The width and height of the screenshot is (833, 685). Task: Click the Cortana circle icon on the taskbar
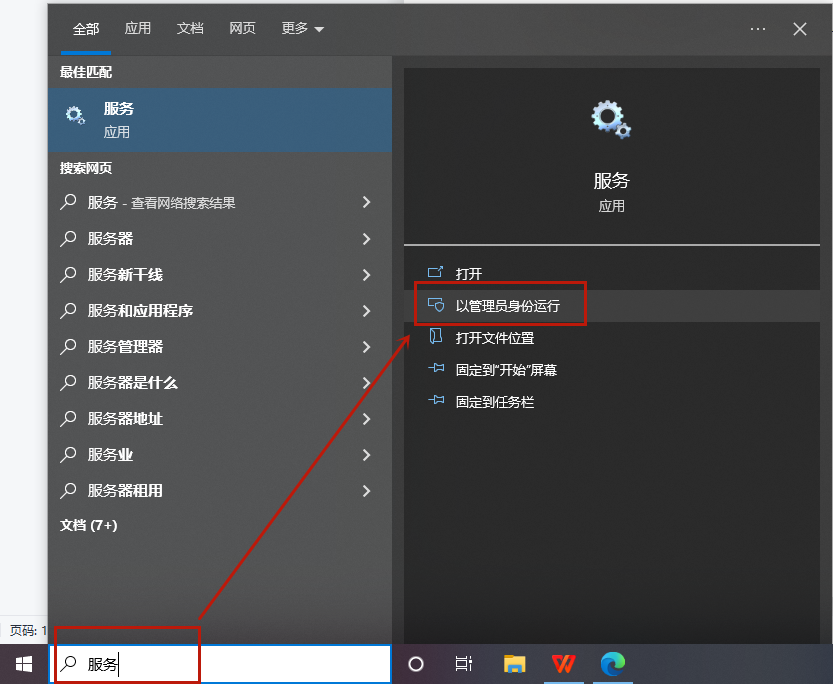(414, 663)
